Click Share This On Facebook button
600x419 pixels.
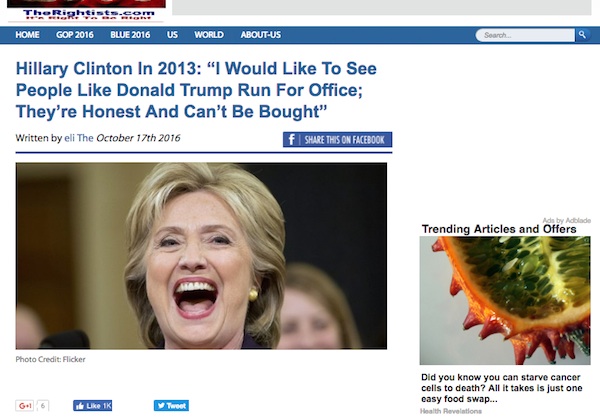click(x=338, y=140)
